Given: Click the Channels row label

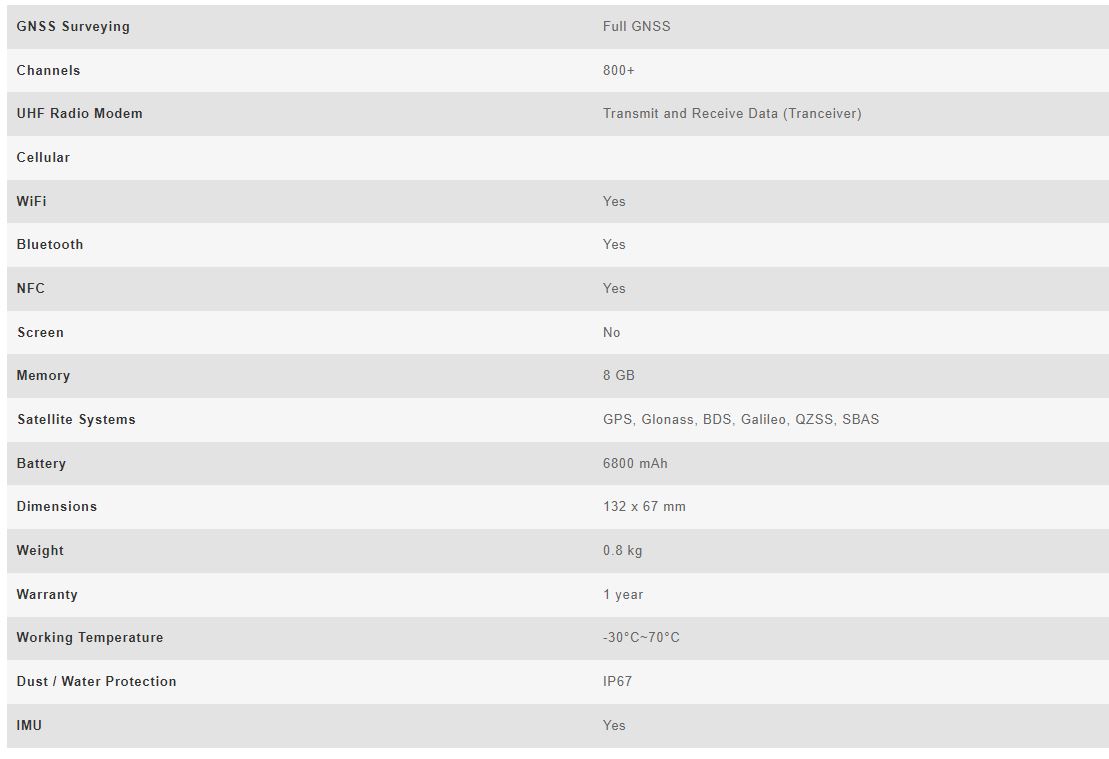Looking at the screenshot, I should 48,70.
